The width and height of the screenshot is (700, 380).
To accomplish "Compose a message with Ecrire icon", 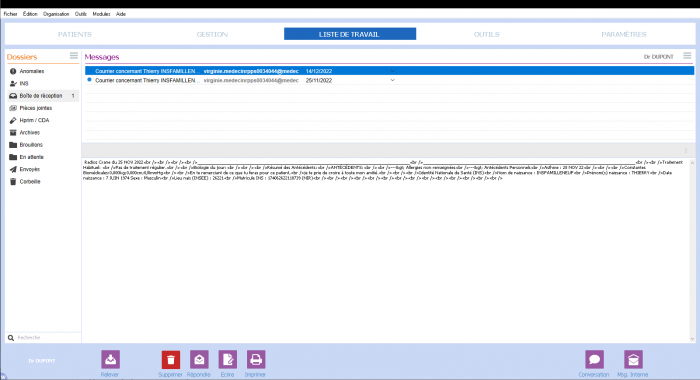I will point(228,359).
